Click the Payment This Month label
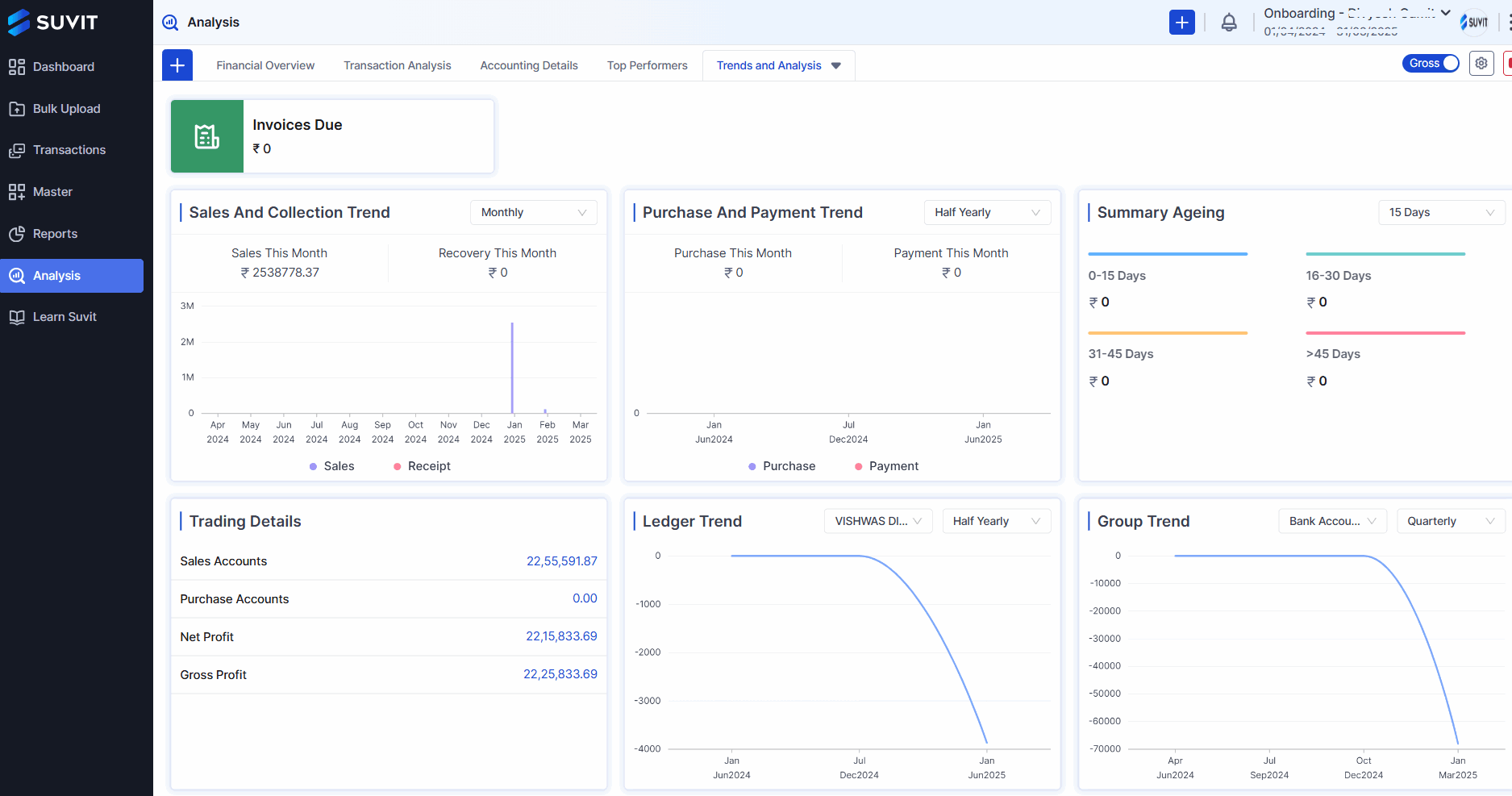This screenshot has width=1512, height=796. click(x=952, y=253)
